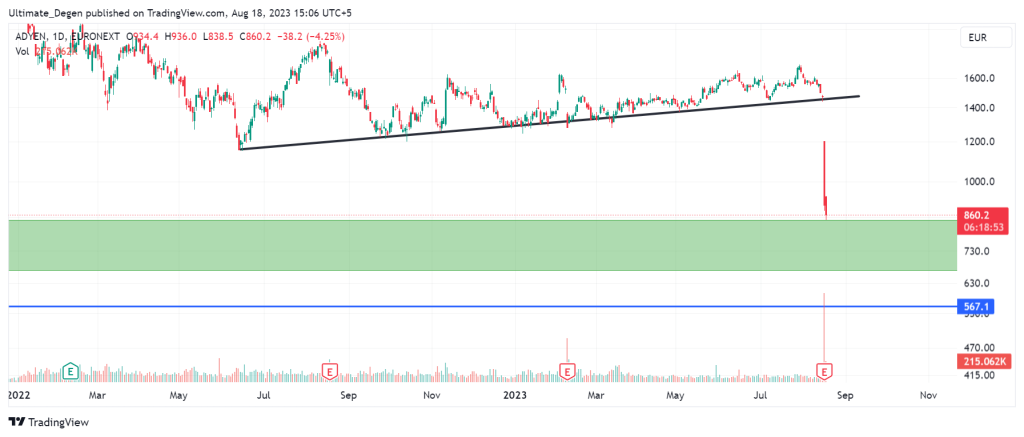Screen dimensions: 1024x437
Task: Click the TradingView logo at bottom left
Action: (x=48, y=422)
